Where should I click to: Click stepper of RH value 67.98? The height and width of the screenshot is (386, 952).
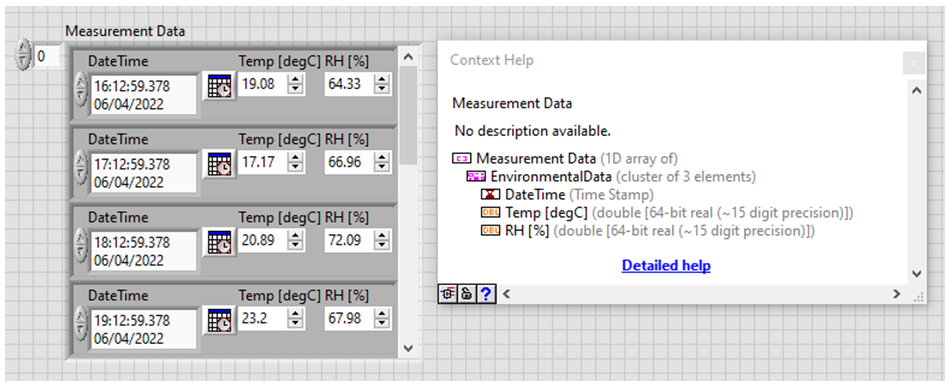point(381,318)
